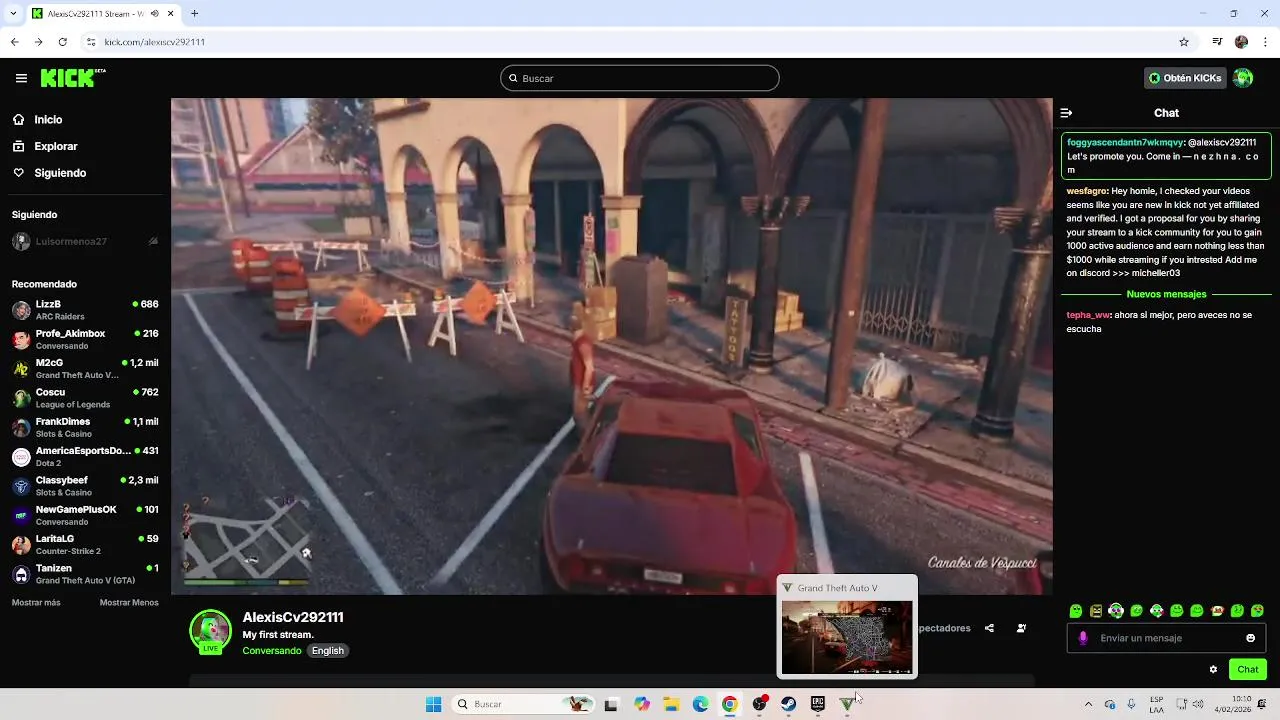The width and height of the screenshot is (1280, 720).
Task: Open recommended channel Tanizen
Action: click(x=85, y=574)
